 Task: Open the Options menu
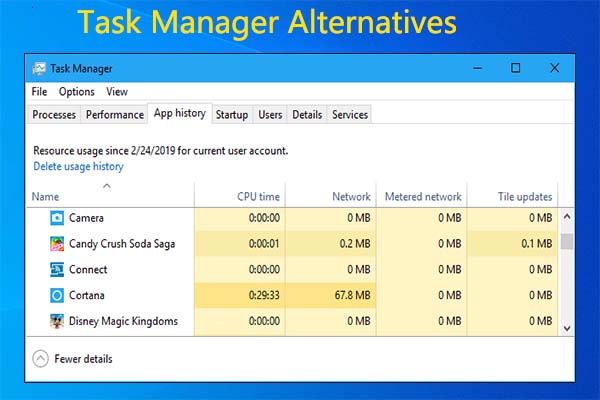(77, 92)
